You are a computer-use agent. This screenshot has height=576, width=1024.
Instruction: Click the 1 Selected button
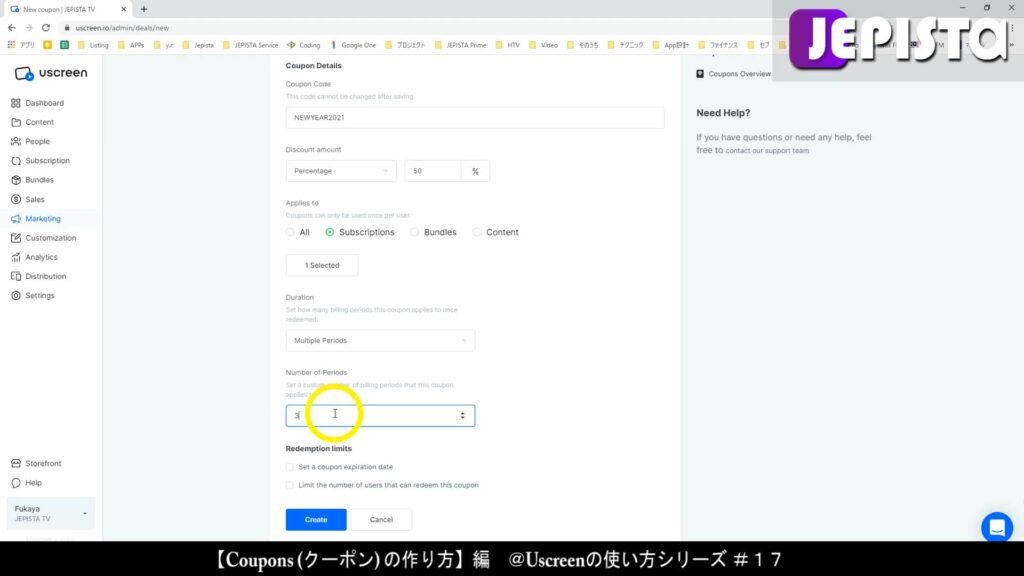(x=322, y=265)
